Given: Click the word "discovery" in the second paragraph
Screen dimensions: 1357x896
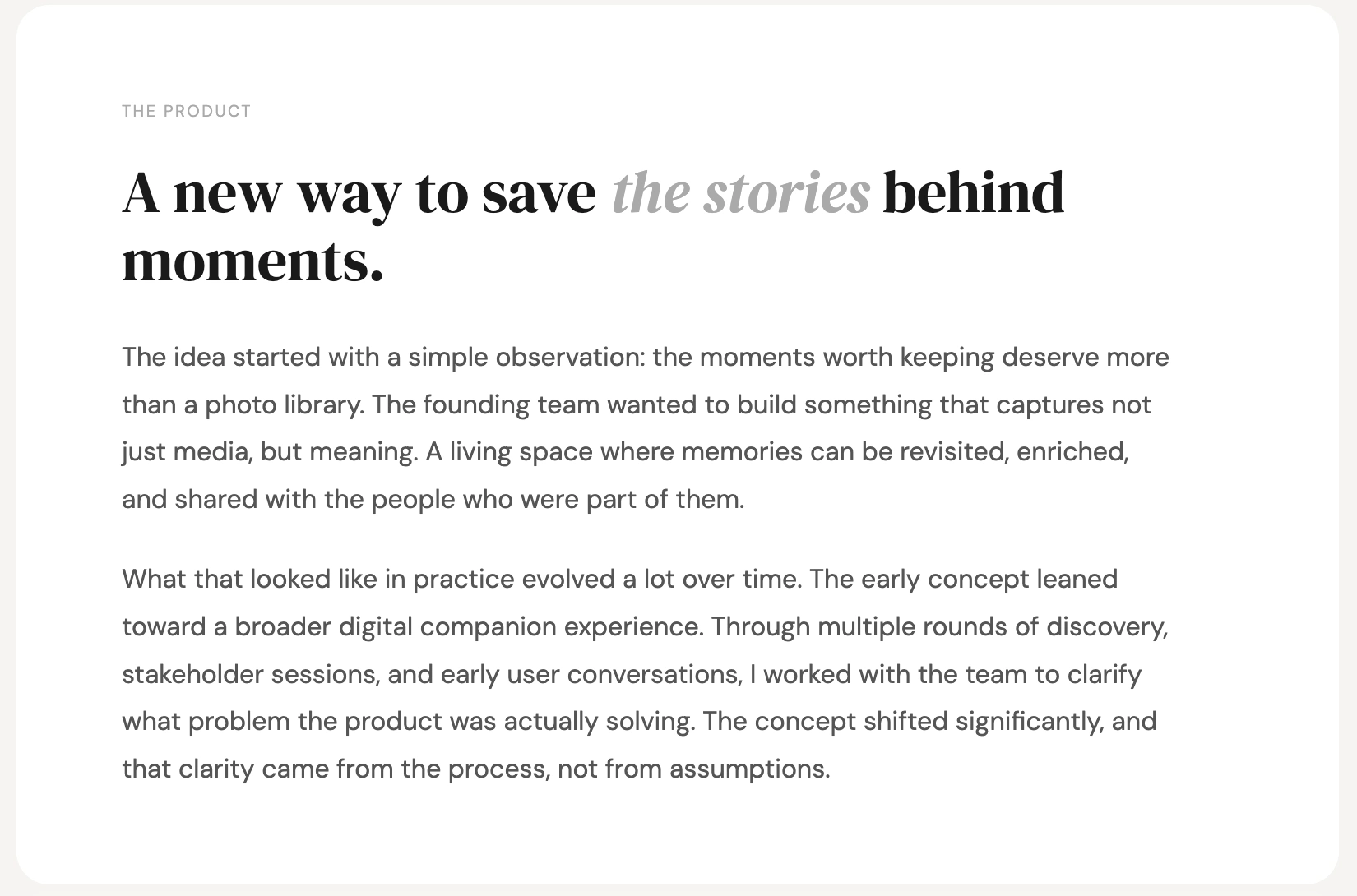Looking at the screenshot, I should pos(1105,627).
